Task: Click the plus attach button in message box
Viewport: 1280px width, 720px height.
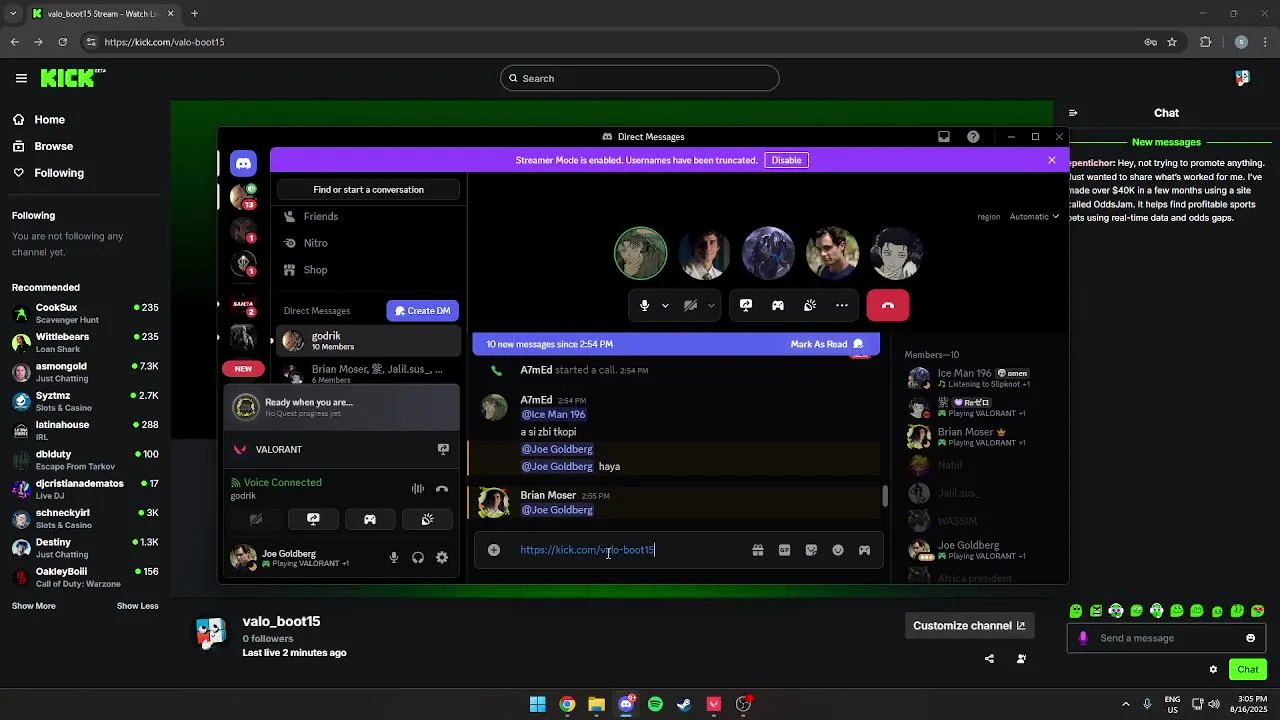Action: (494, 550)
